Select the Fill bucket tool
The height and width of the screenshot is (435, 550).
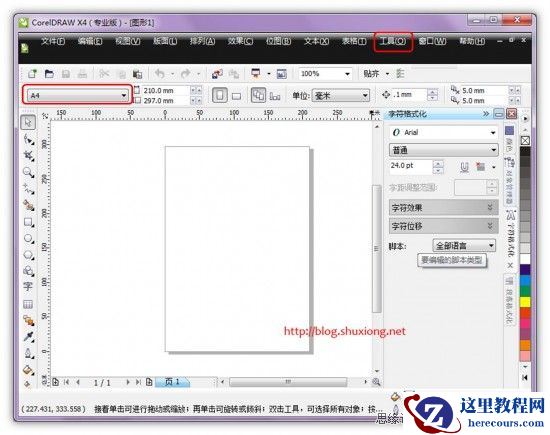[28, 370]
